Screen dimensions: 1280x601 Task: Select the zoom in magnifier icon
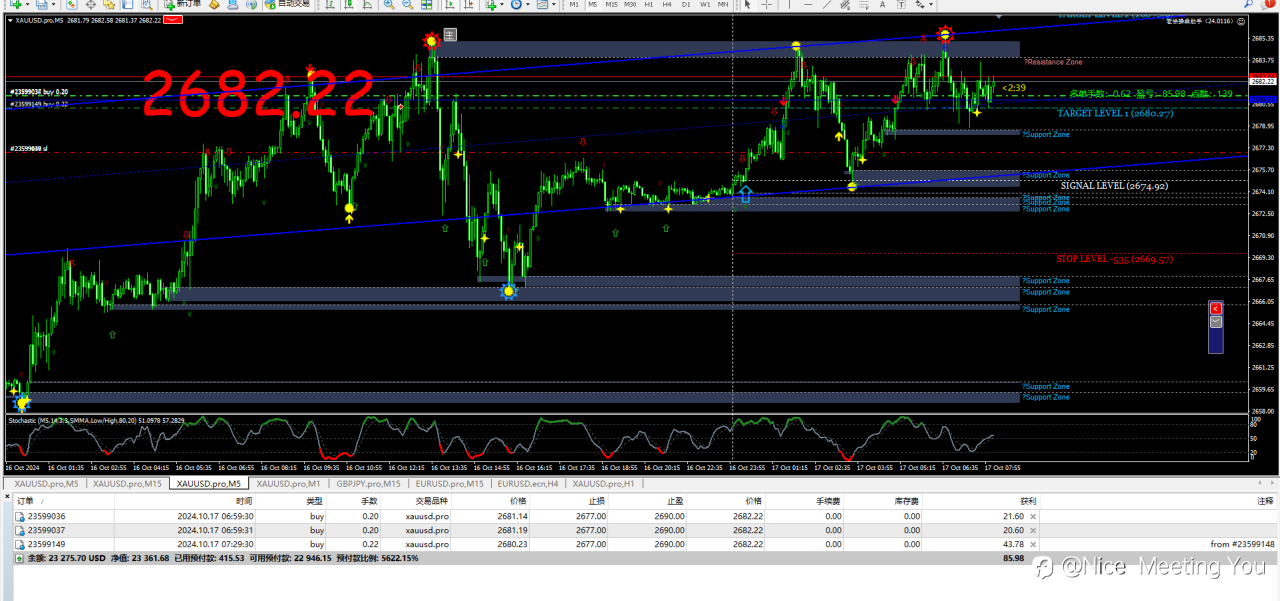click(x=388, y=4)
